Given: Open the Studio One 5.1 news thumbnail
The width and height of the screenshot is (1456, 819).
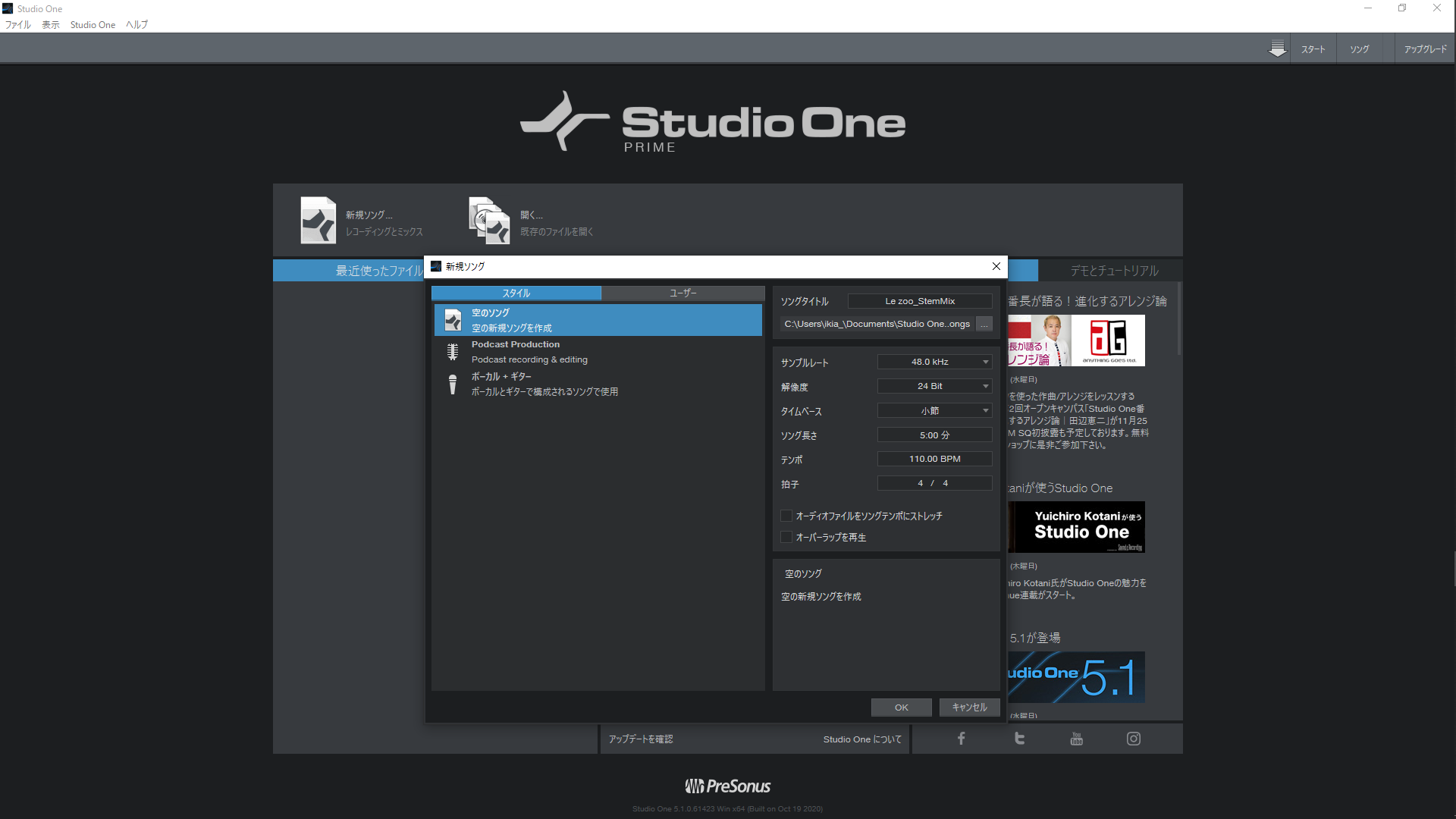Looking at the screenshot, I should point(1076,677).
